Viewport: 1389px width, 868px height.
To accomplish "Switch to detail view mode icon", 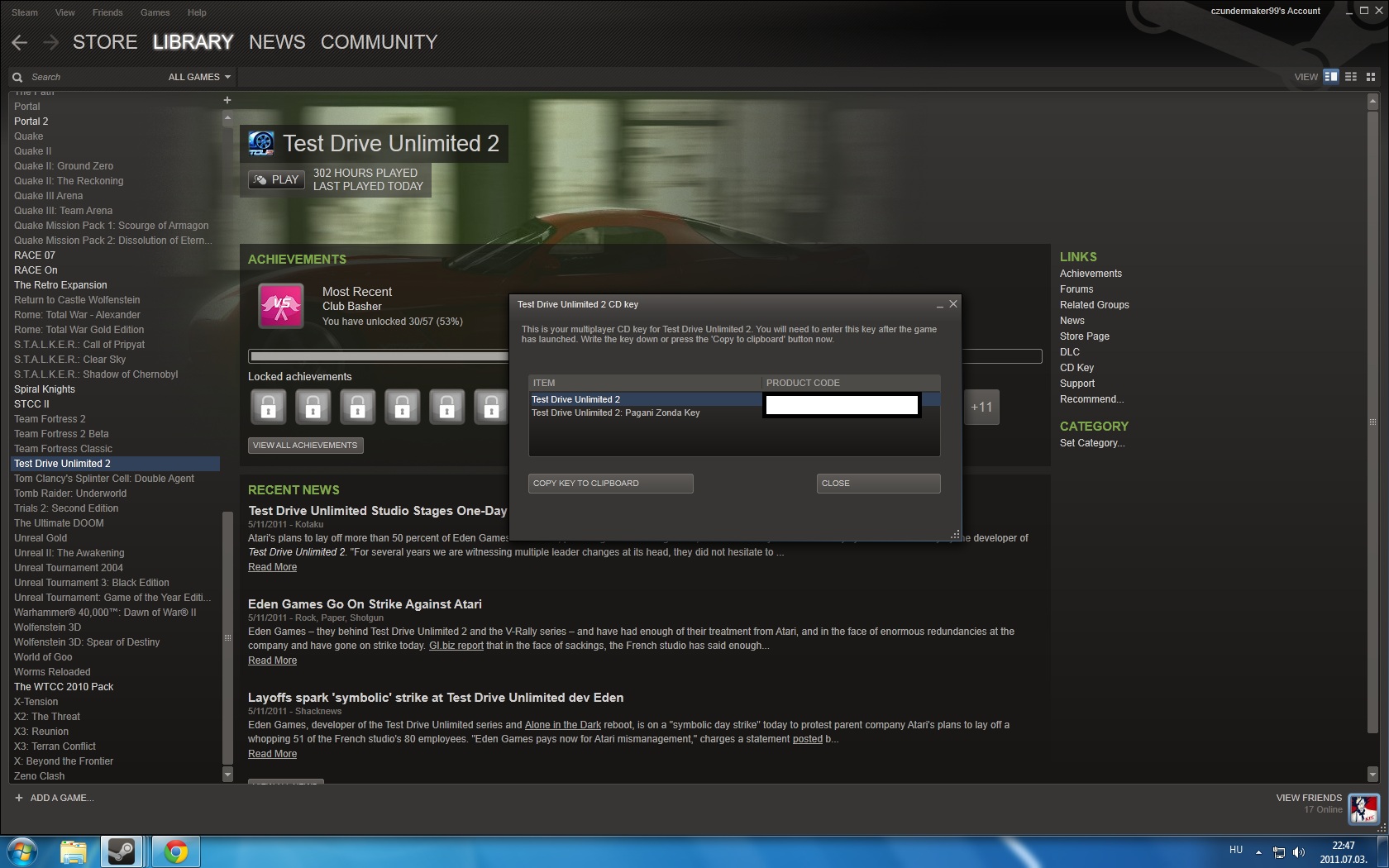I will (1331, 76).
